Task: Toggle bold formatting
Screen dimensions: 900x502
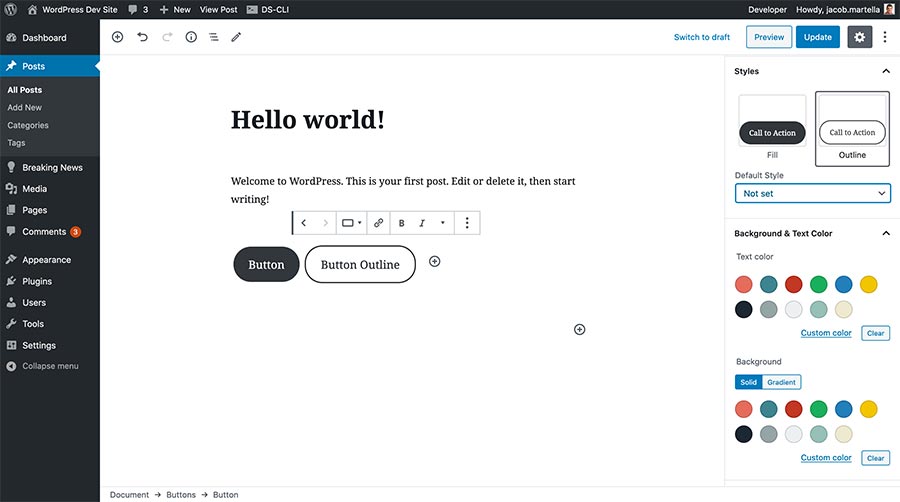Action: 401,223
